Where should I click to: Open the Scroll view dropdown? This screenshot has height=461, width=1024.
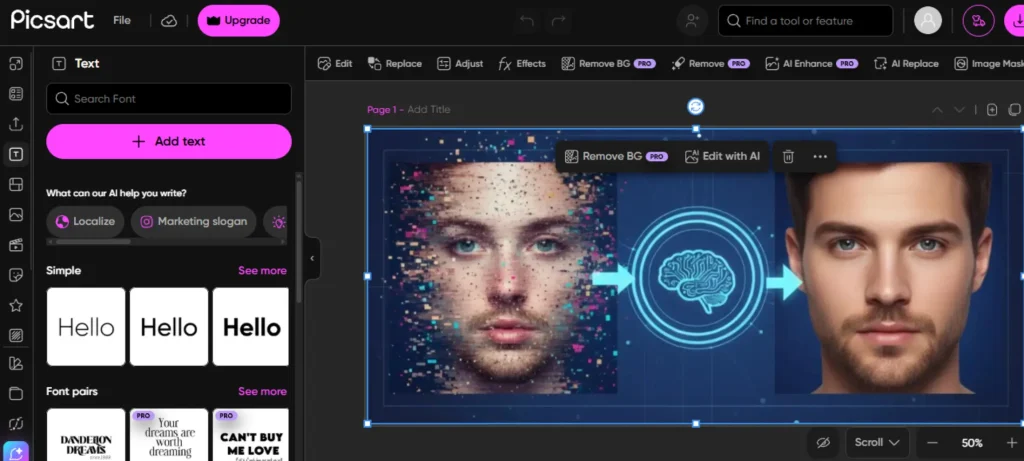pos(877,443)
